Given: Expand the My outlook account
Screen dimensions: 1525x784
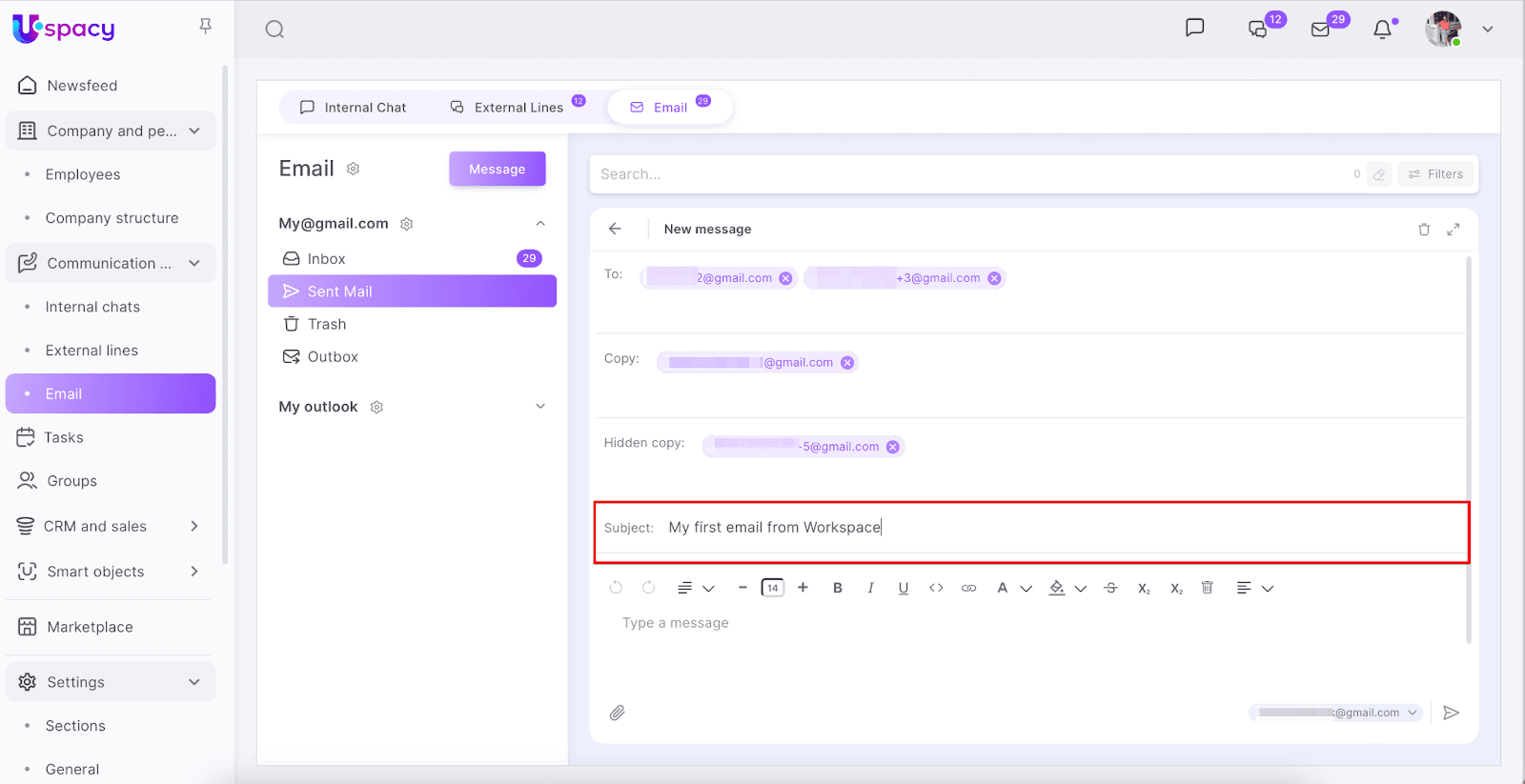Looking at the screenshot, I should [x=540, y=407].
